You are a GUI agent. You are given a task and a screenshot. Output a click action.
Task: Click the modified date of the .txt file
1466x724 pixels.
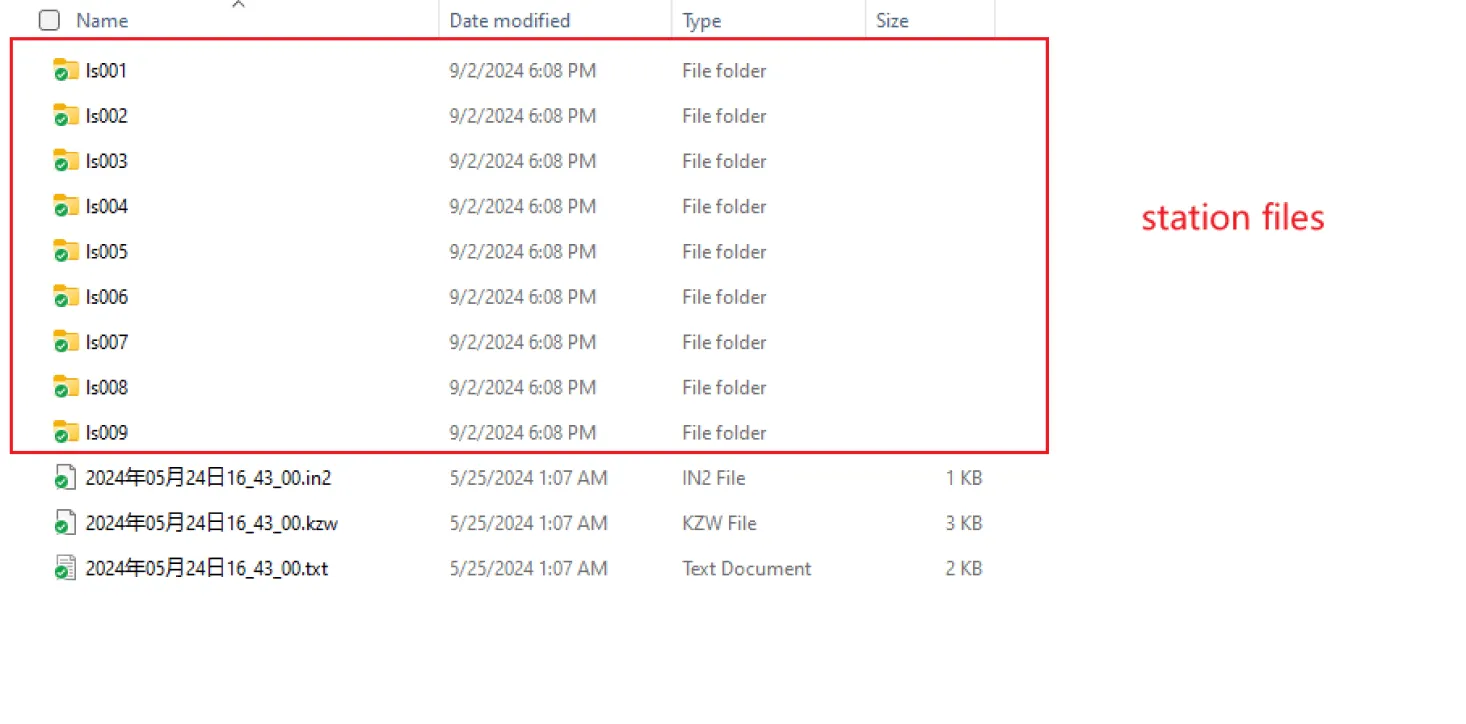click(x=528, y=568)
